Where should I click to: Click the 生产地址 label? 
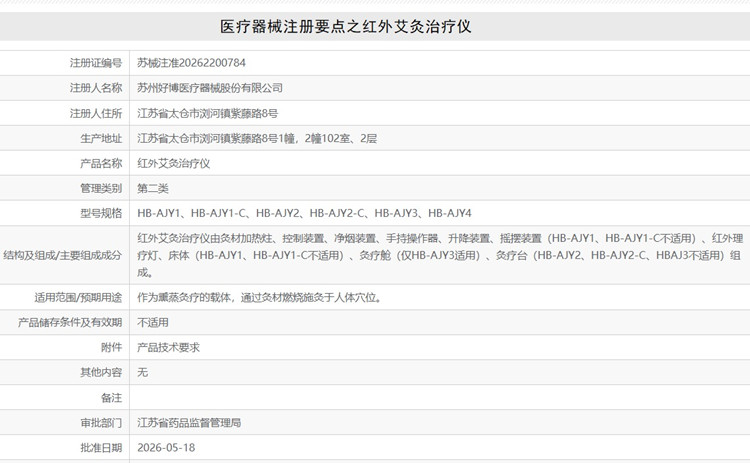click(x=101, y=138)
